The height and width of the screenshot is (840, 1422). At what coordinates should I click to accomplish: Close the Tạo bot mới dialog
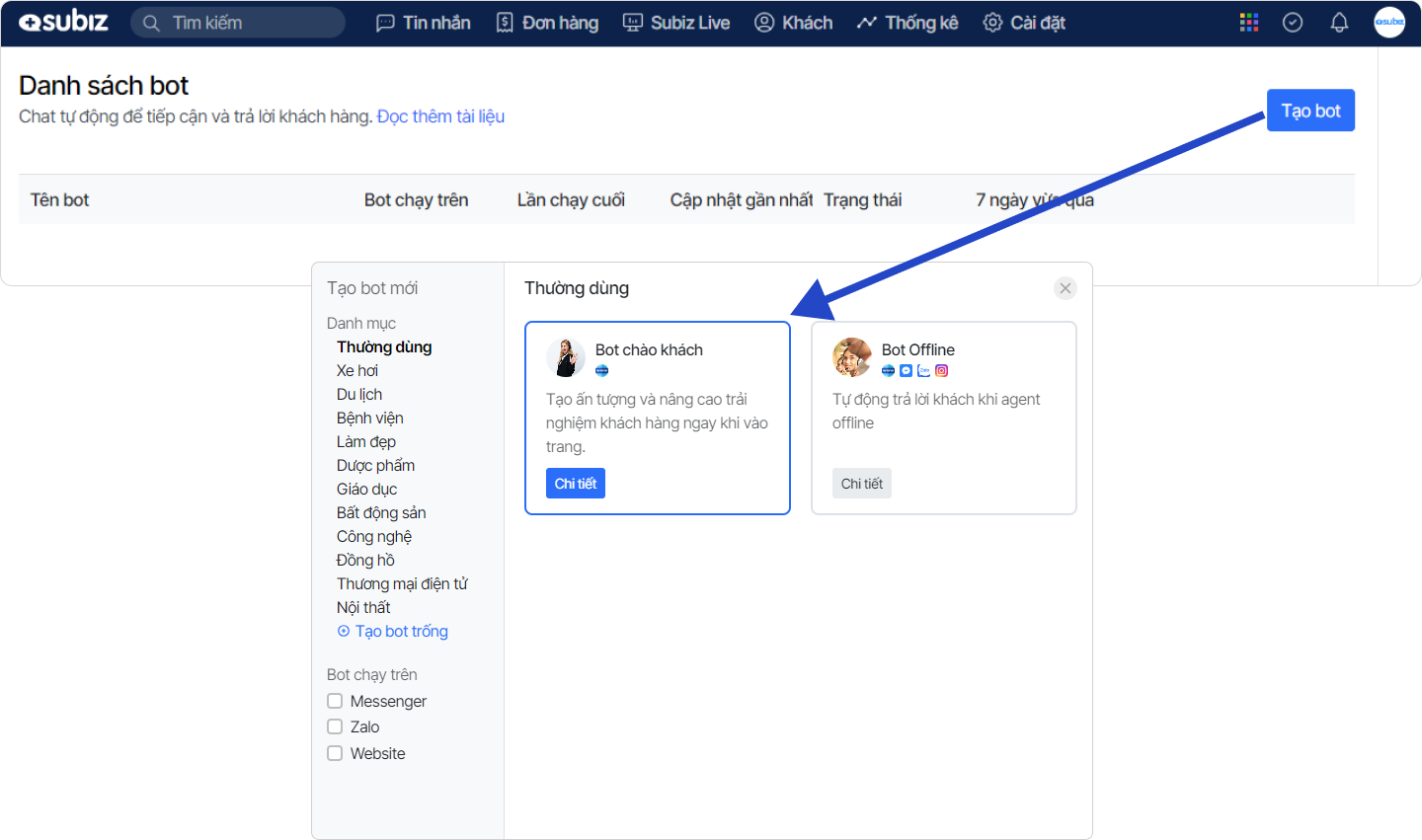click(1065, 288)
